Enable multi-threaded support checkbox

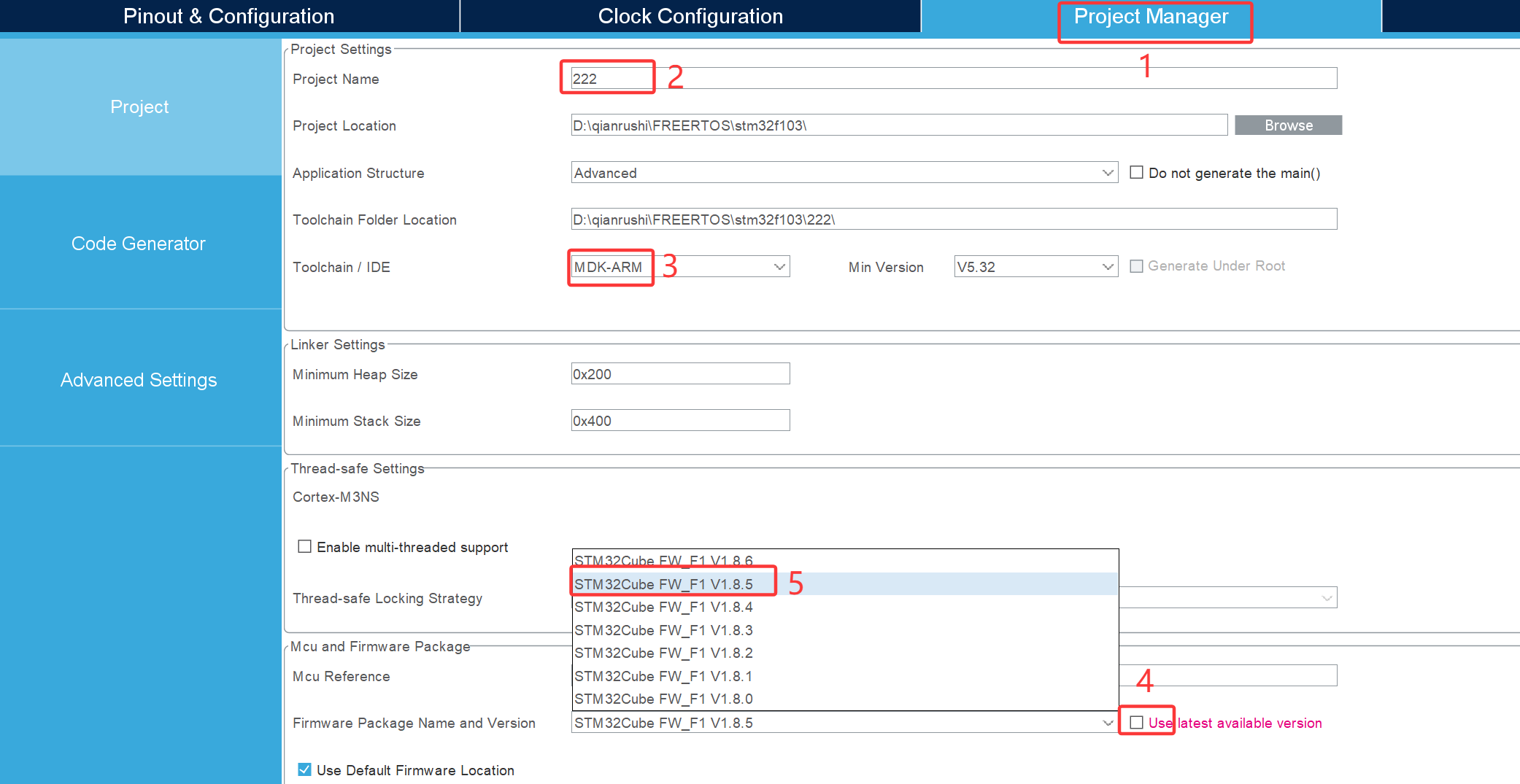(304, 546)
